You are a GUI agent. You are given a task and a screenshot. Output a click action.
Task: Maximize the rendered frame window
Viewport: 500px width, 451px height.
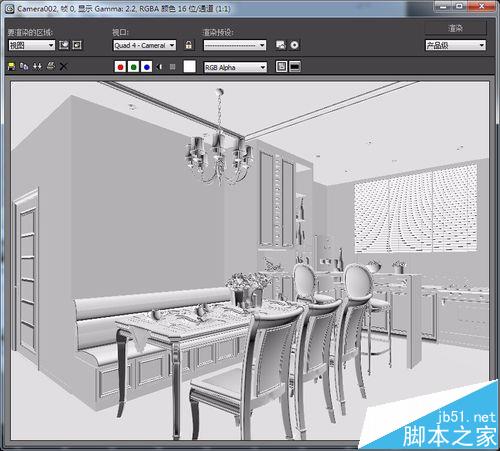point(460,6)
